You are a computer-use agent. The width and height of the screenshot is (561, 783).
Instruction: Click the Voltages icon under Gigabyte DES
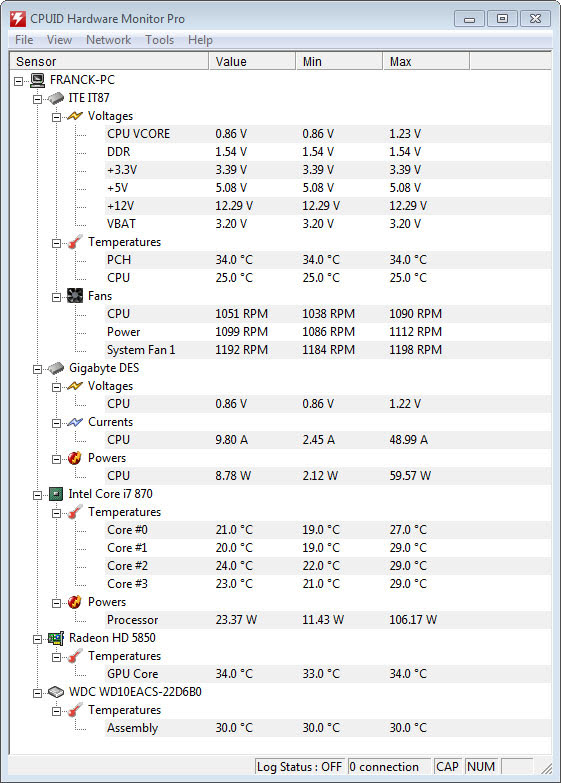point(75,386)
